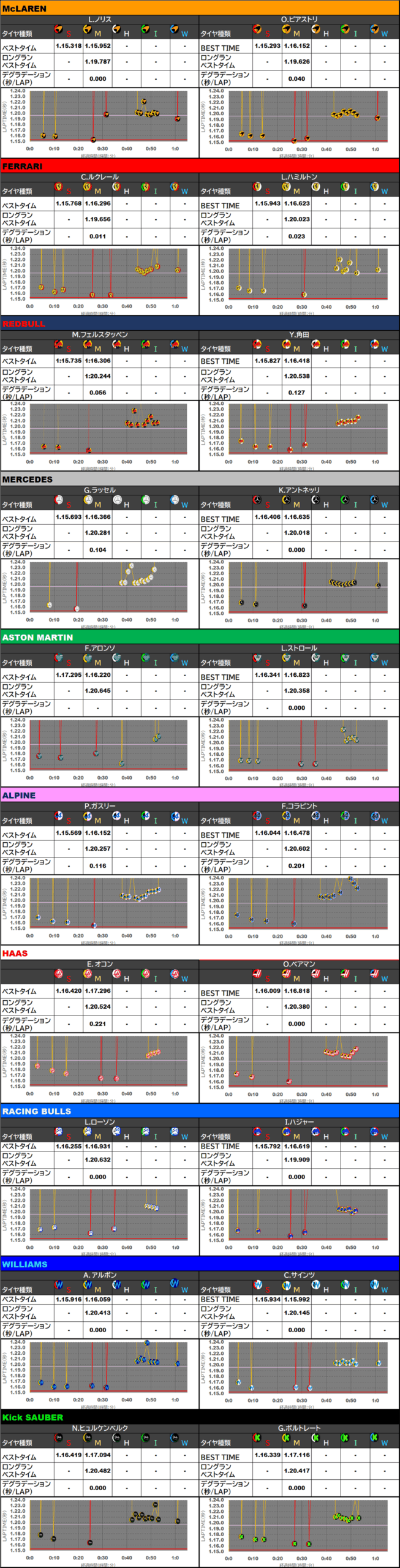Screen dimensions: 400x1568
Task: Click Stroll's long run time 1.20.358
Action: tap(296, 691)
